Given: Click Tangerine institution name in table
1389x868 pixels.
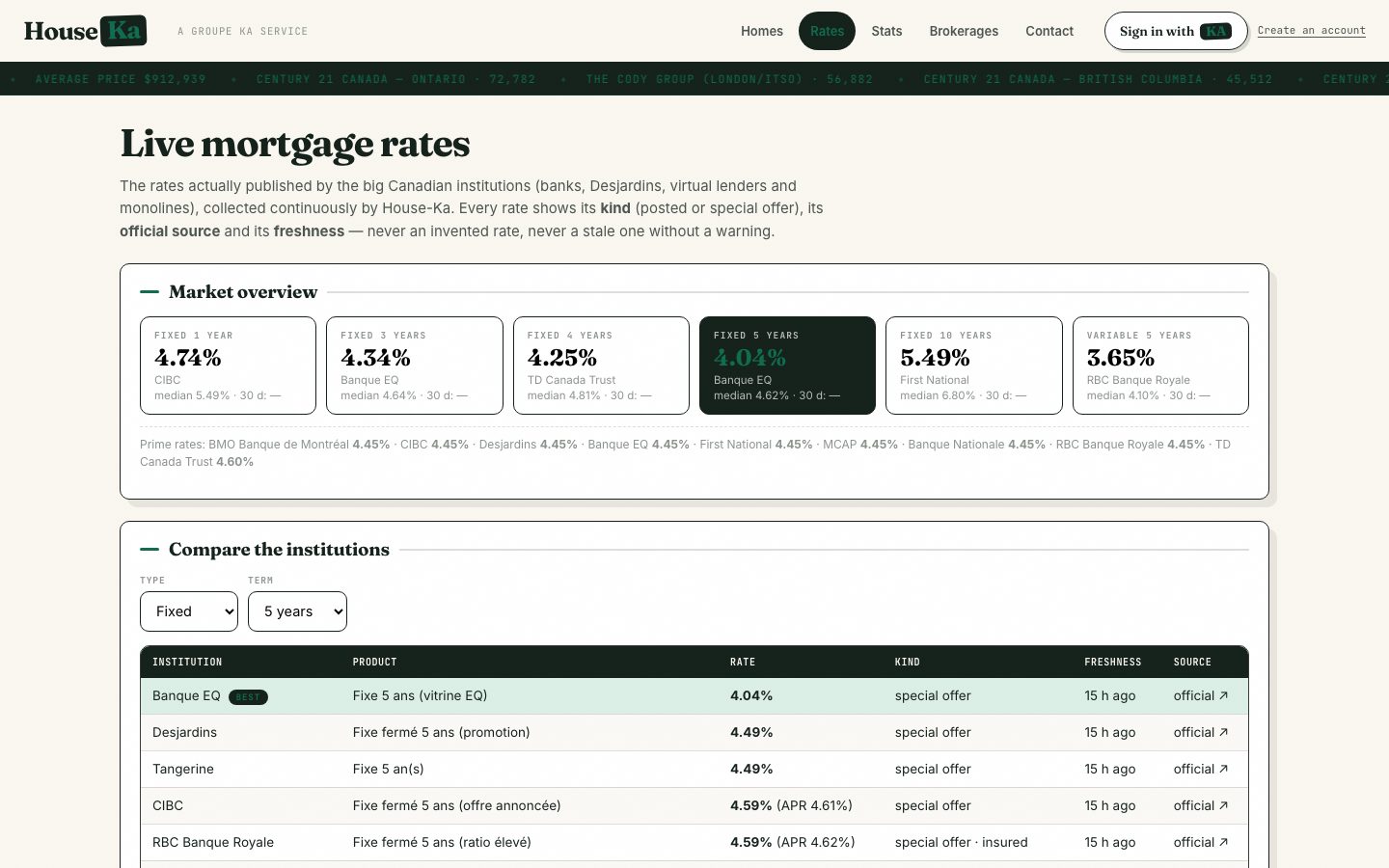Looking at the screenshot, I should point(183,769).
